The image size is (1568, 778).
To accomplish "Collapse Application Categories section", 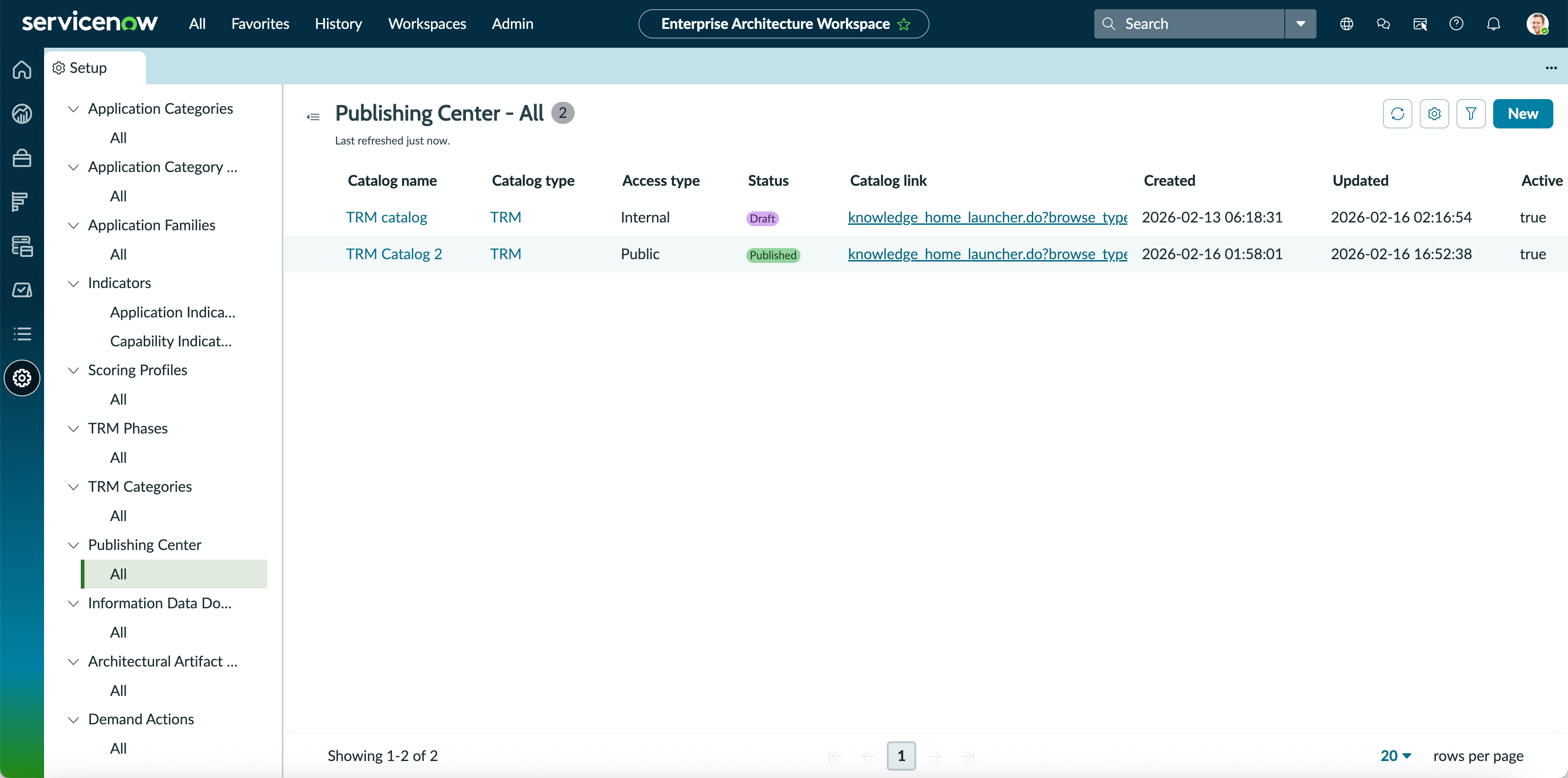I will tap(73, 109).
